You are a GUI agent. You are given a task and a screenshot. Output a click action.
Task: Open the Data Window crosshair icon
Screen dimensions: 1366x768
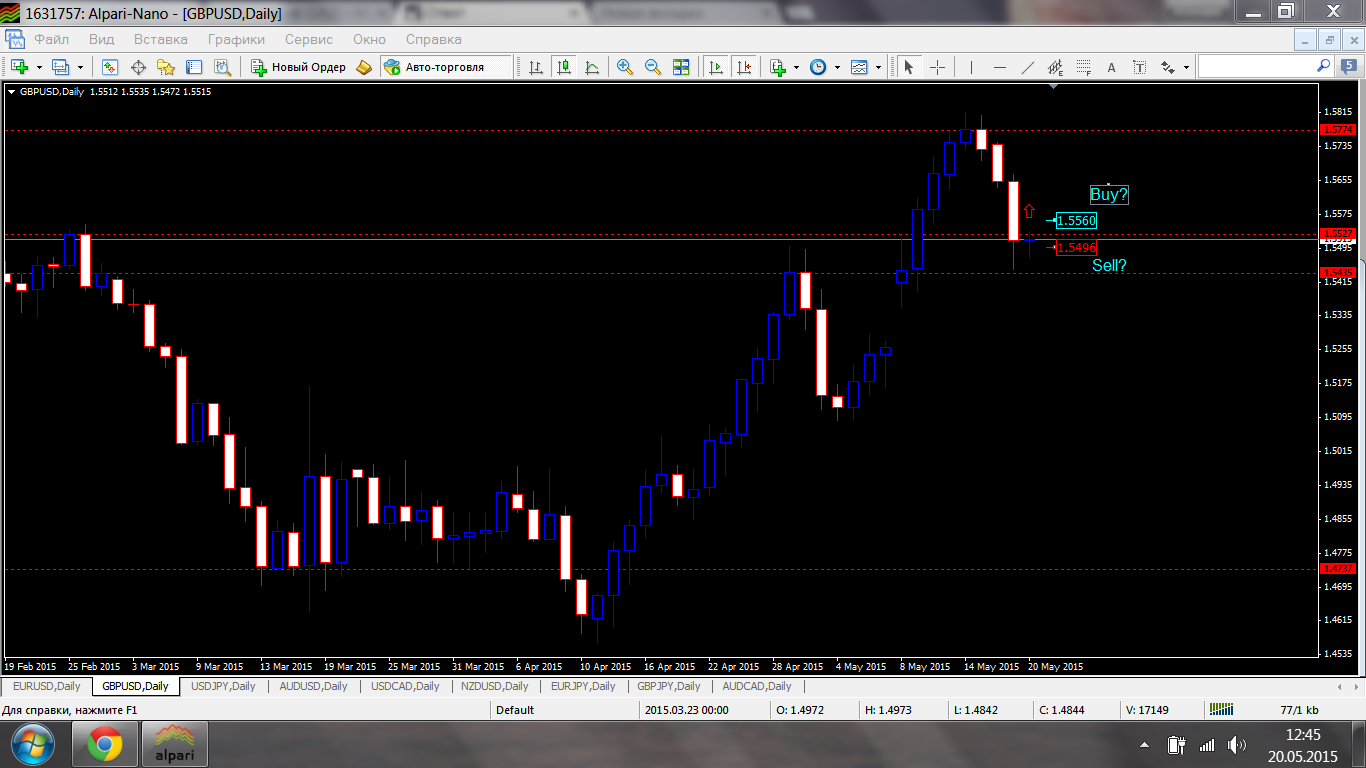(x=138, y=67)
